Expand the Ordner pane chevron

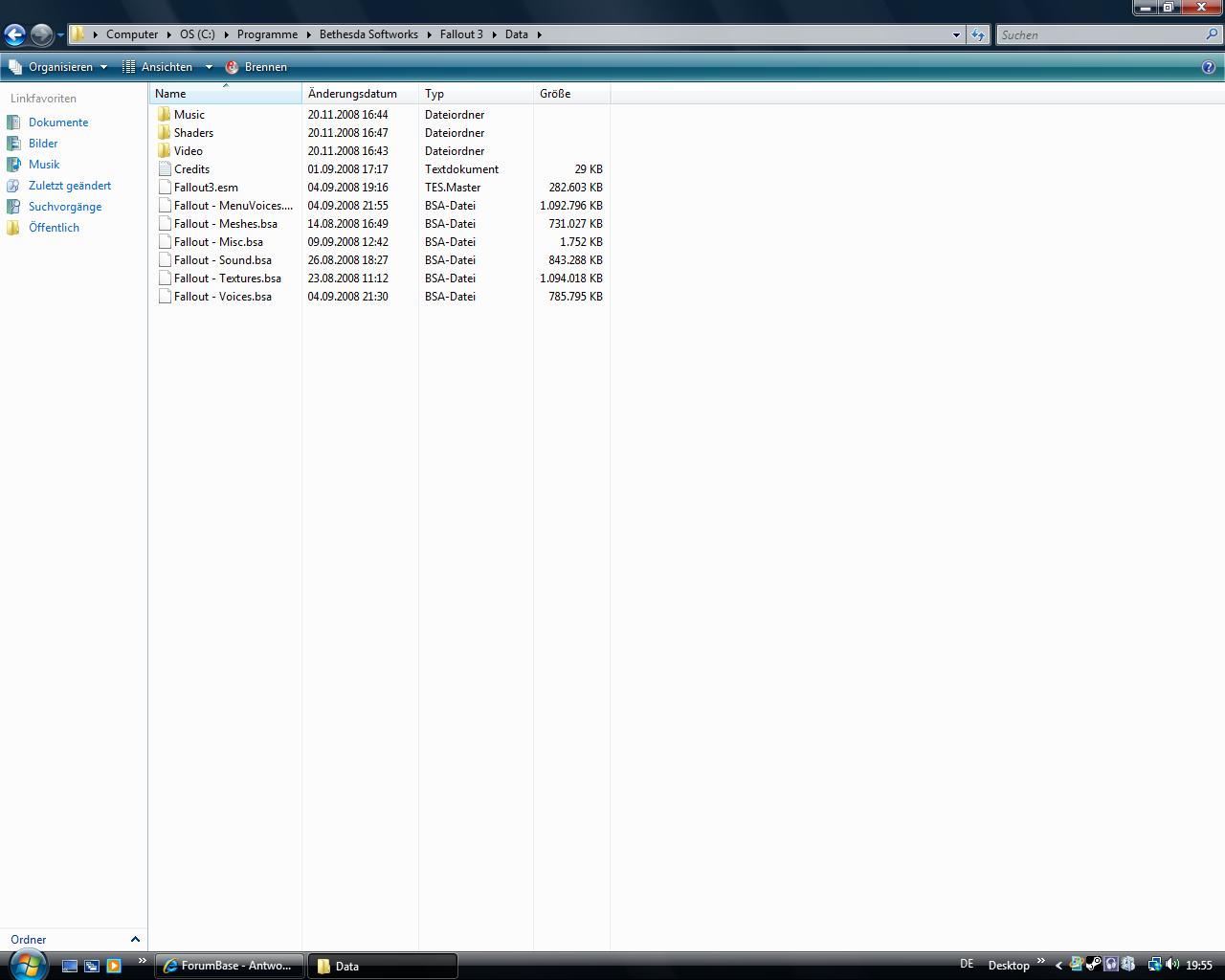point(135,940)
